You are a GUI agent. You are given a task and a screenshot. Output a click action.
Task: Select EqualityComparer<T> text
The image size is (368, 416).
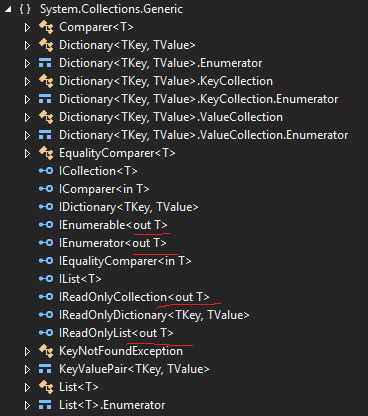click(117, 153)
